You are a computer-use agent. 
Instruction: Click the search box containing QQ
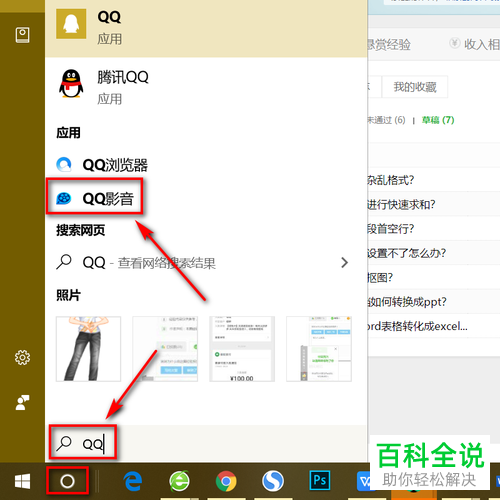click(x=206, y=443)
